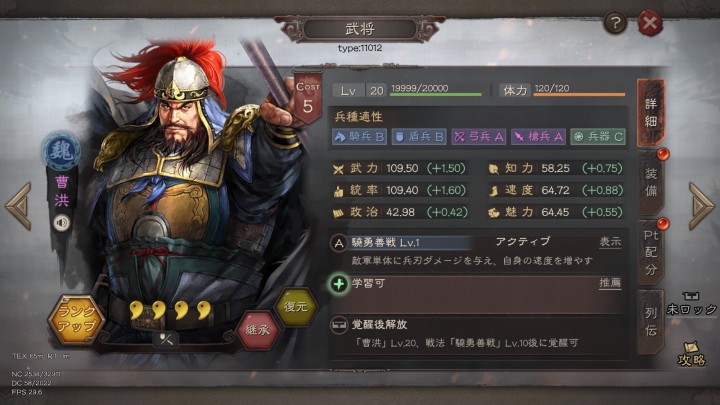The width and height of the screenshot is (720, 405).
Task: Select the A skill icon for 驍勇善戦
Action: [338, 243]
